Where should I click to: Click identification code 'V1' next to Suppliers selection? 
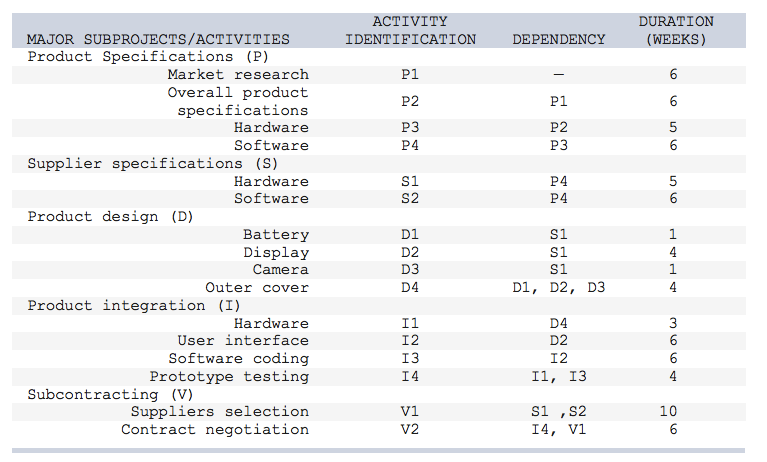[410, 412]
